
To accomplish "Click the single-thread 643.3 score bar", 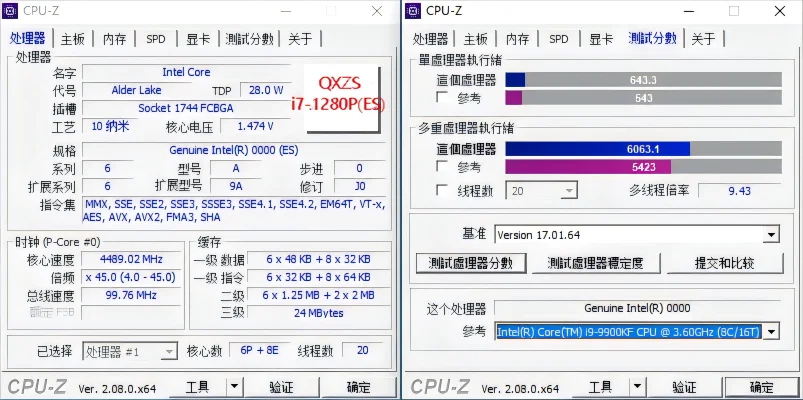I will [643, 80].
